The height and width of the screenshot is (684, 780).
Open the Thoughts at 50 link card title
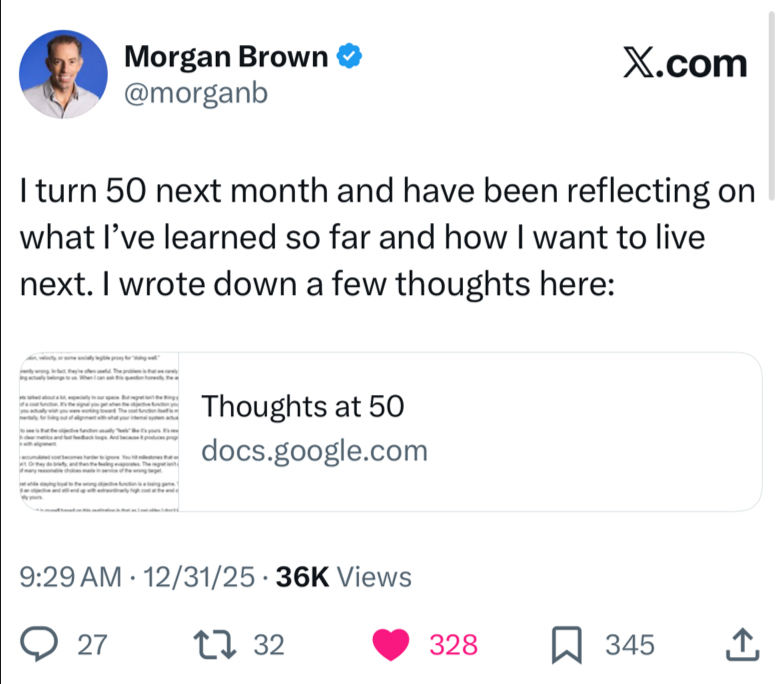click(302, 406)
